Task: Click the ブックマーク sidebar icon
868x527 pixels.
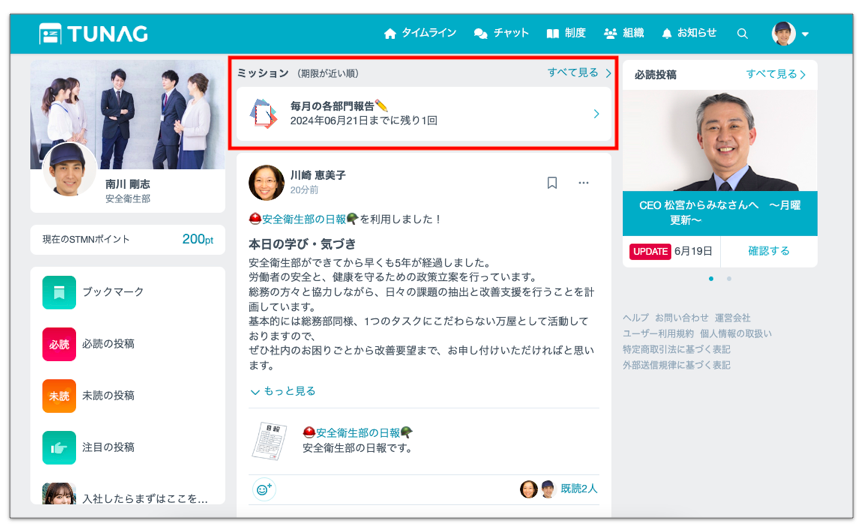Action: pos(59,292)
